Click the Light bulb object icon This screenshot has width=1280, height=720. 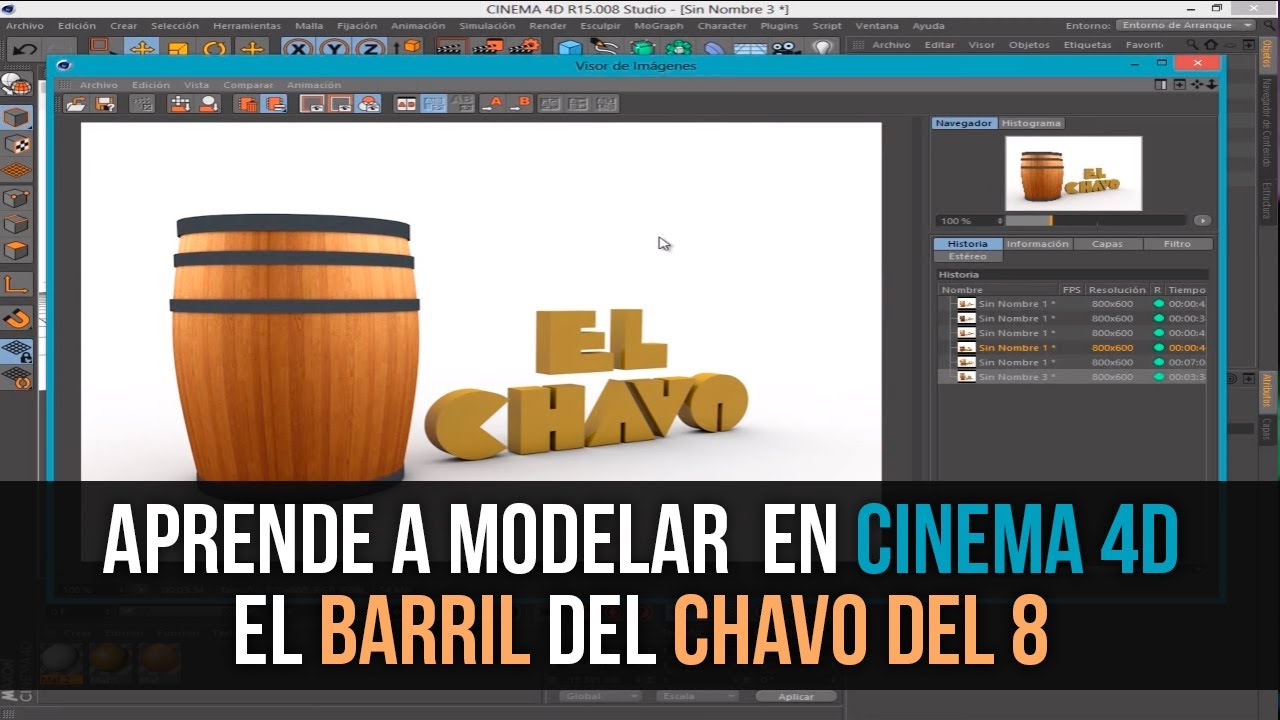(x=822, y=47)
